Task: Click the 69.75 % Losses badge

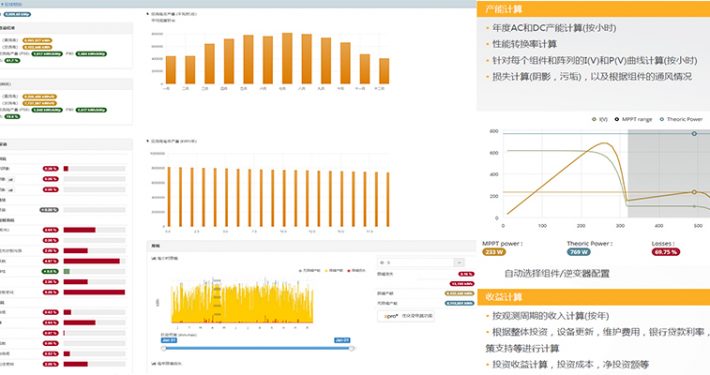Action: coord(666,252)
